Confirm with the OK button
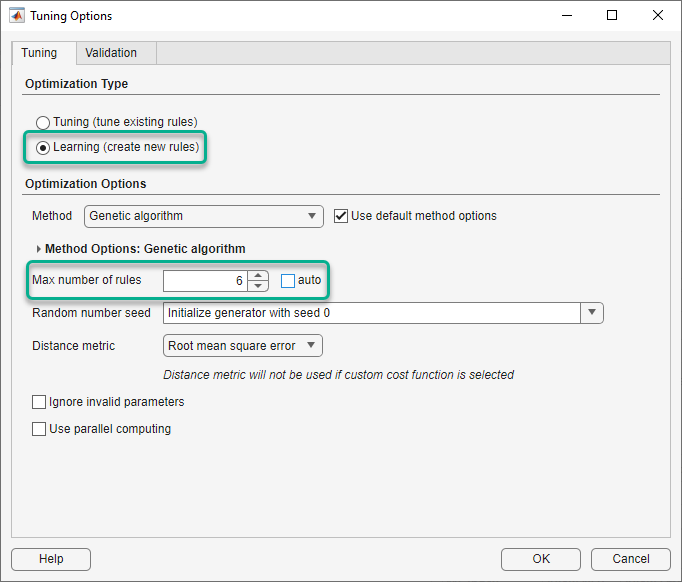 [x=541, y=559]
